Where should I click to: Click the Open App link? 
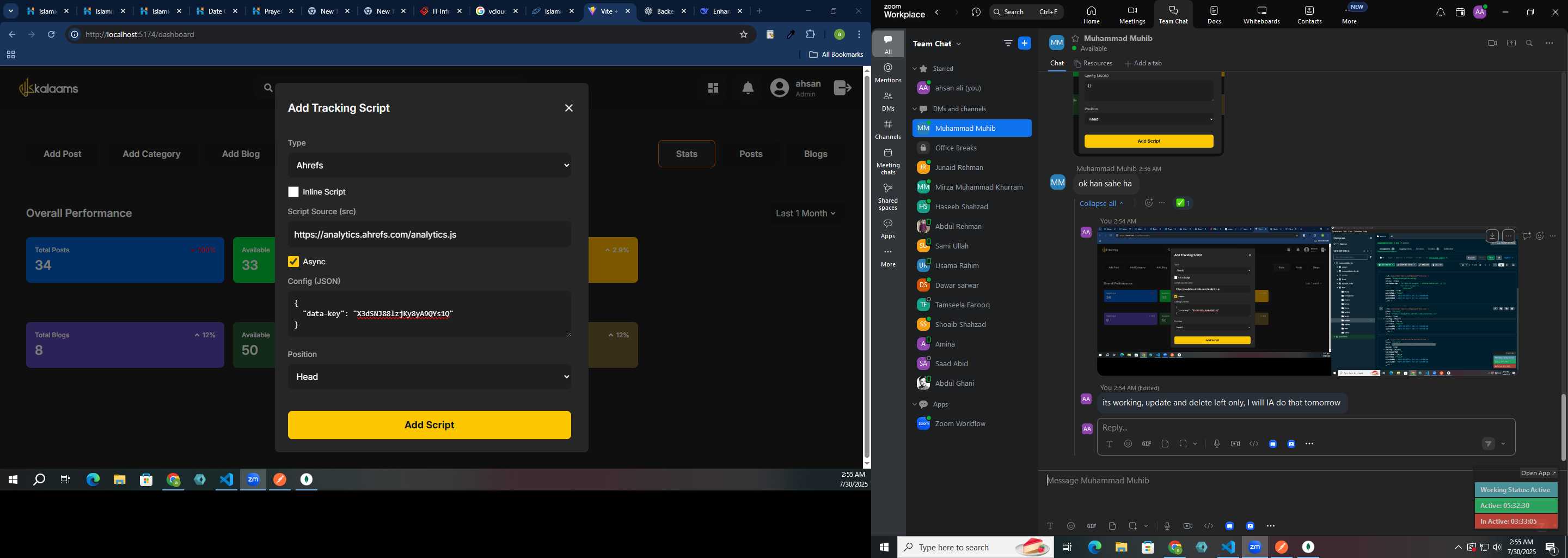click(1538, 474)
